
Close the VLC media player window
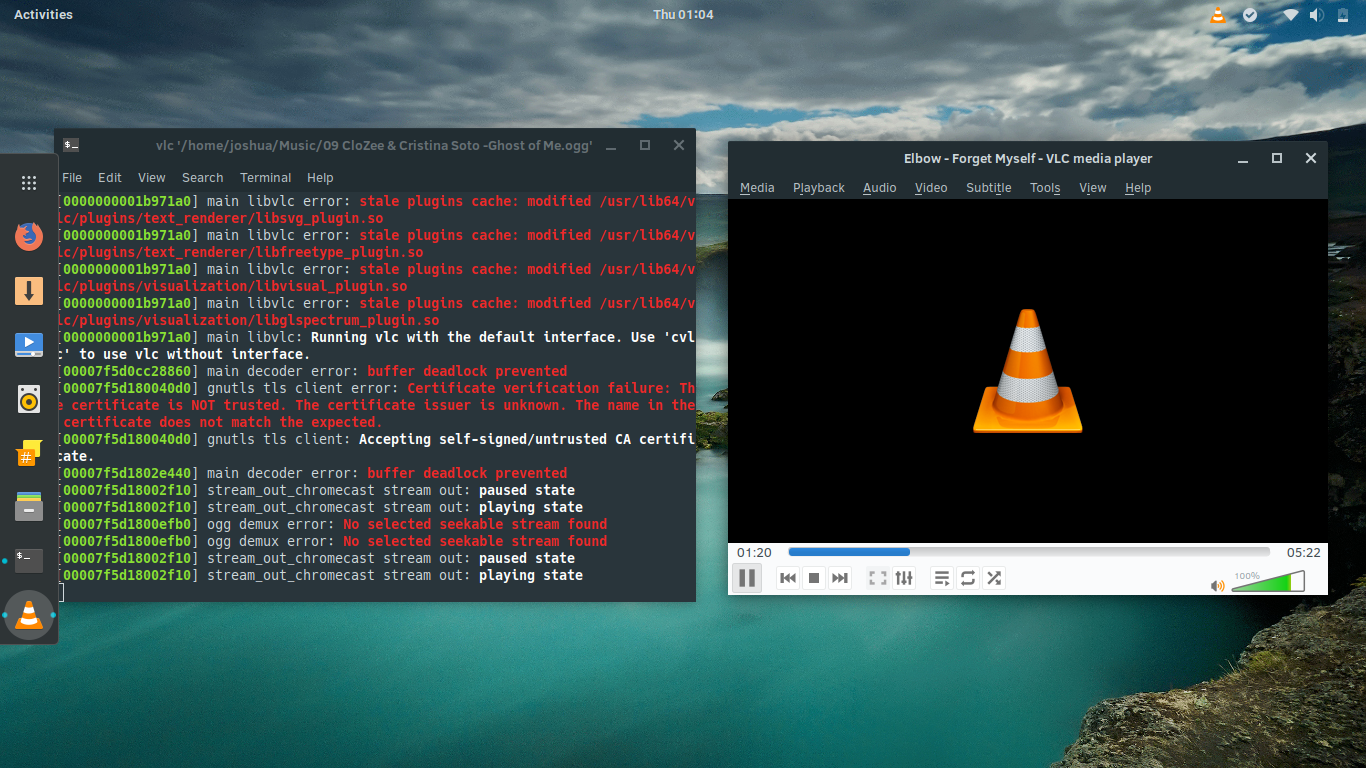(1311, 158)
